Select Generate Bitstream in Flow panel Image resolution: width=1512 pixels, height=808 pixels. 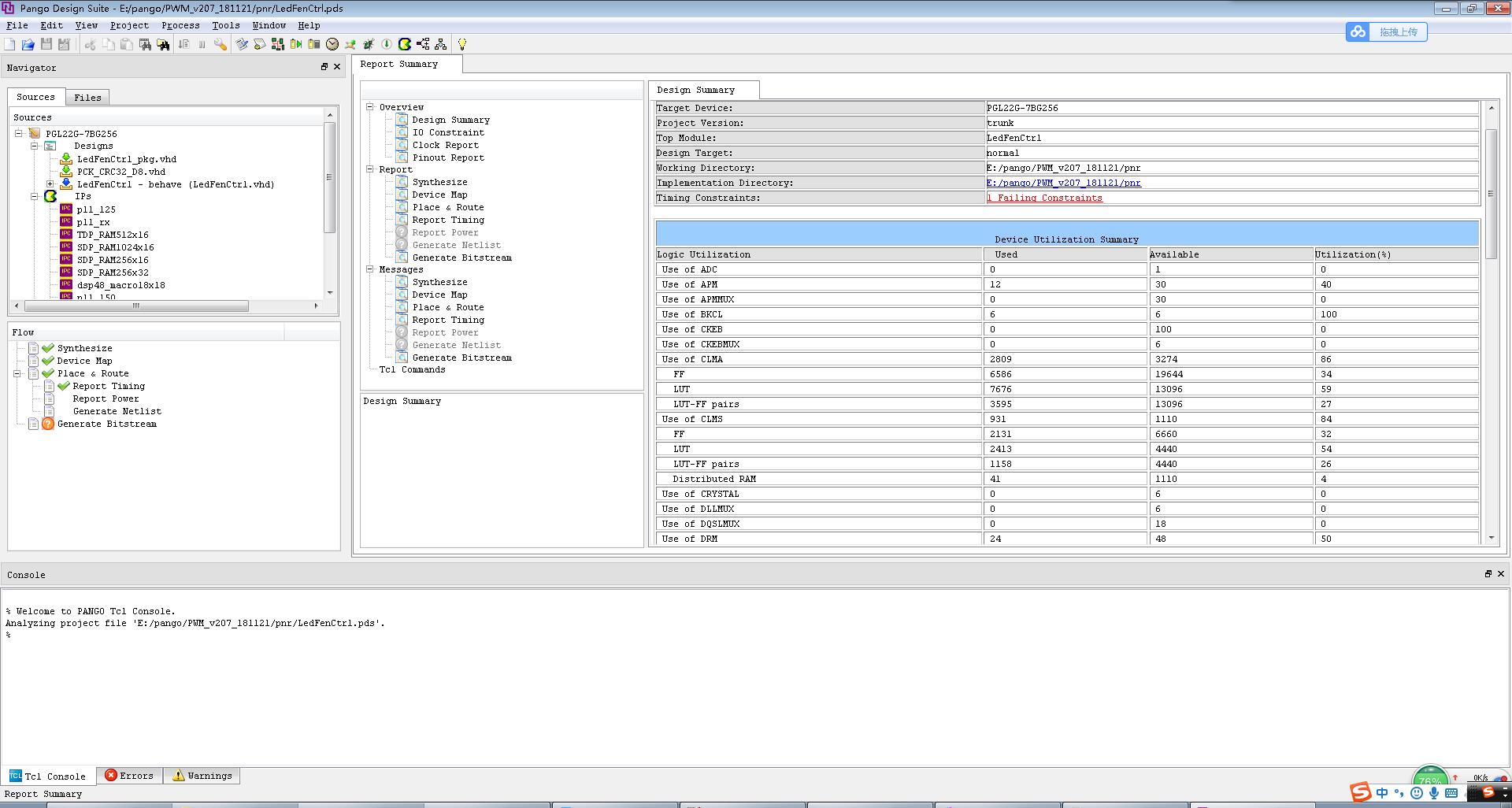[x=106, y=424]
